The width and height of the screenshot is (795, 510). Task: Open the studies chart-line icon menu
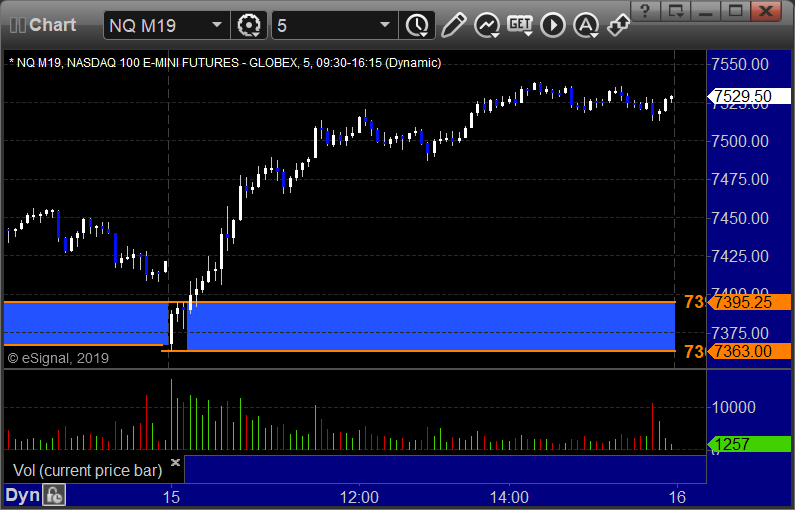click(x=487, y=25)
